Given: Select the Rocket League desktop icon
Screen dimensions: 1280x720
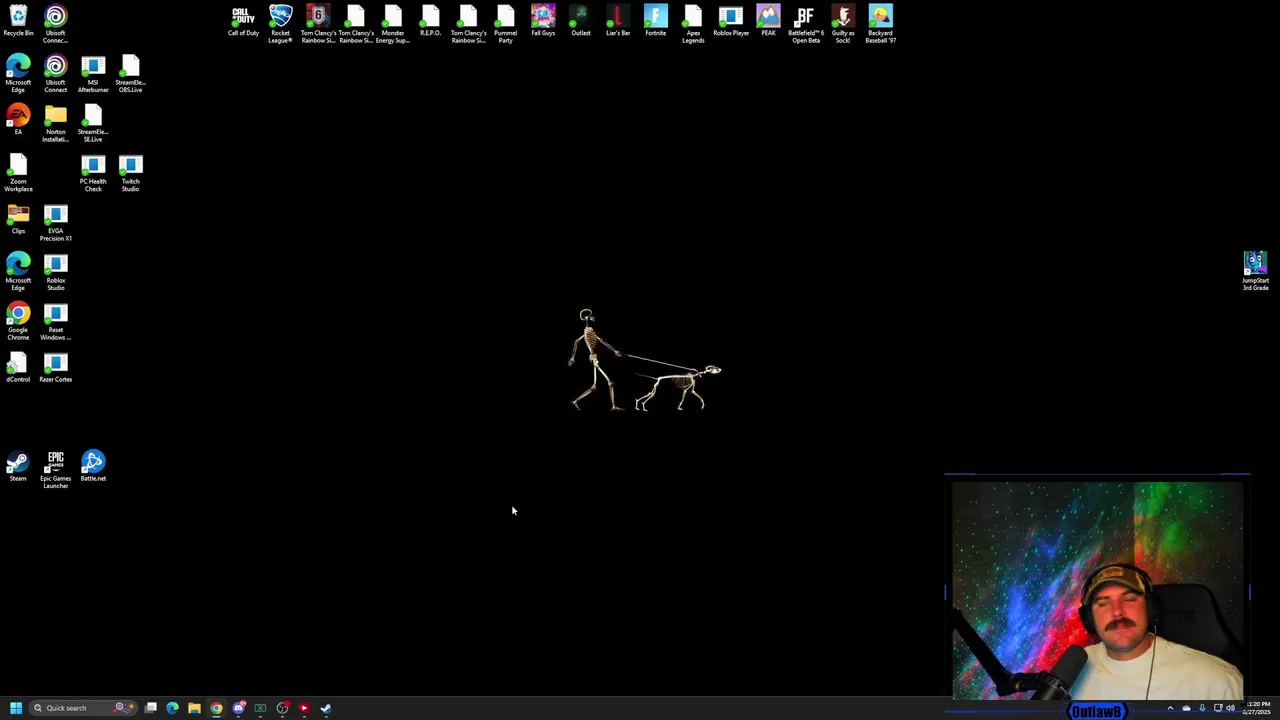Looking at the screenshot, I should point(280,24).
